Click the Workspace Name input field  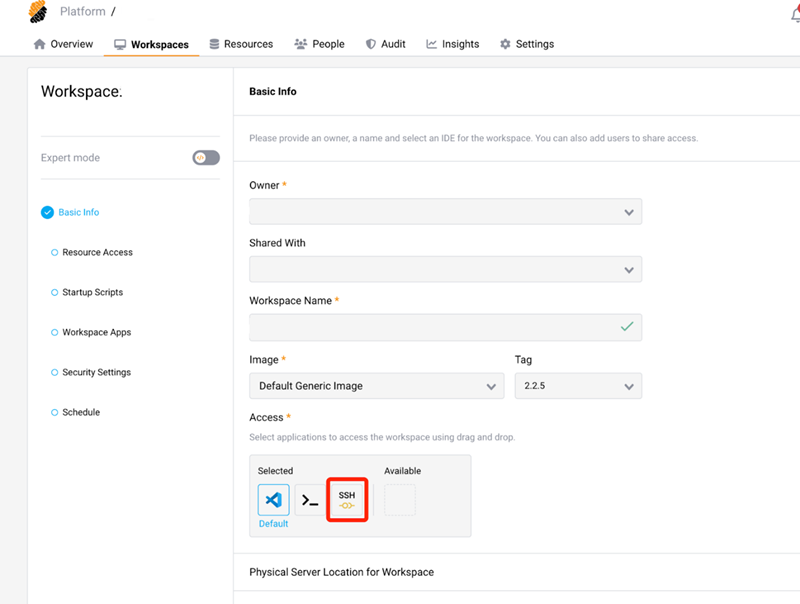[x=445, y=327]
